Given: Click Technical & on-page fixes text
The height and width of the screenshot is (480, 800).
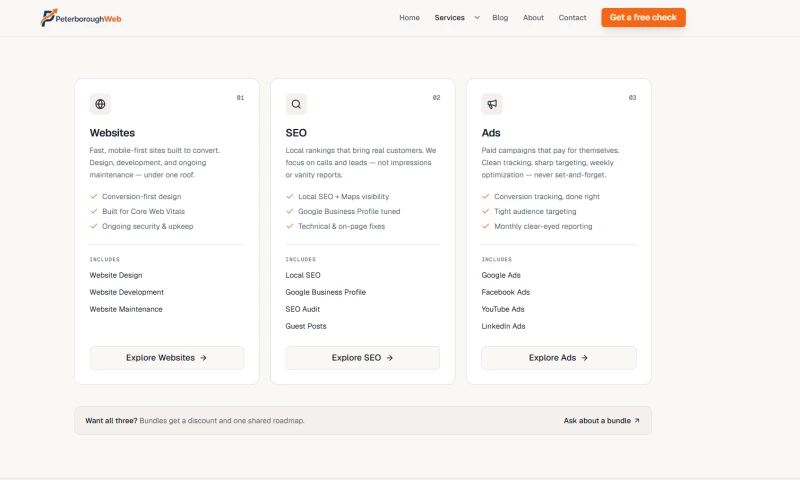Looking at the screenshot, I should click(x=341, y=226).
